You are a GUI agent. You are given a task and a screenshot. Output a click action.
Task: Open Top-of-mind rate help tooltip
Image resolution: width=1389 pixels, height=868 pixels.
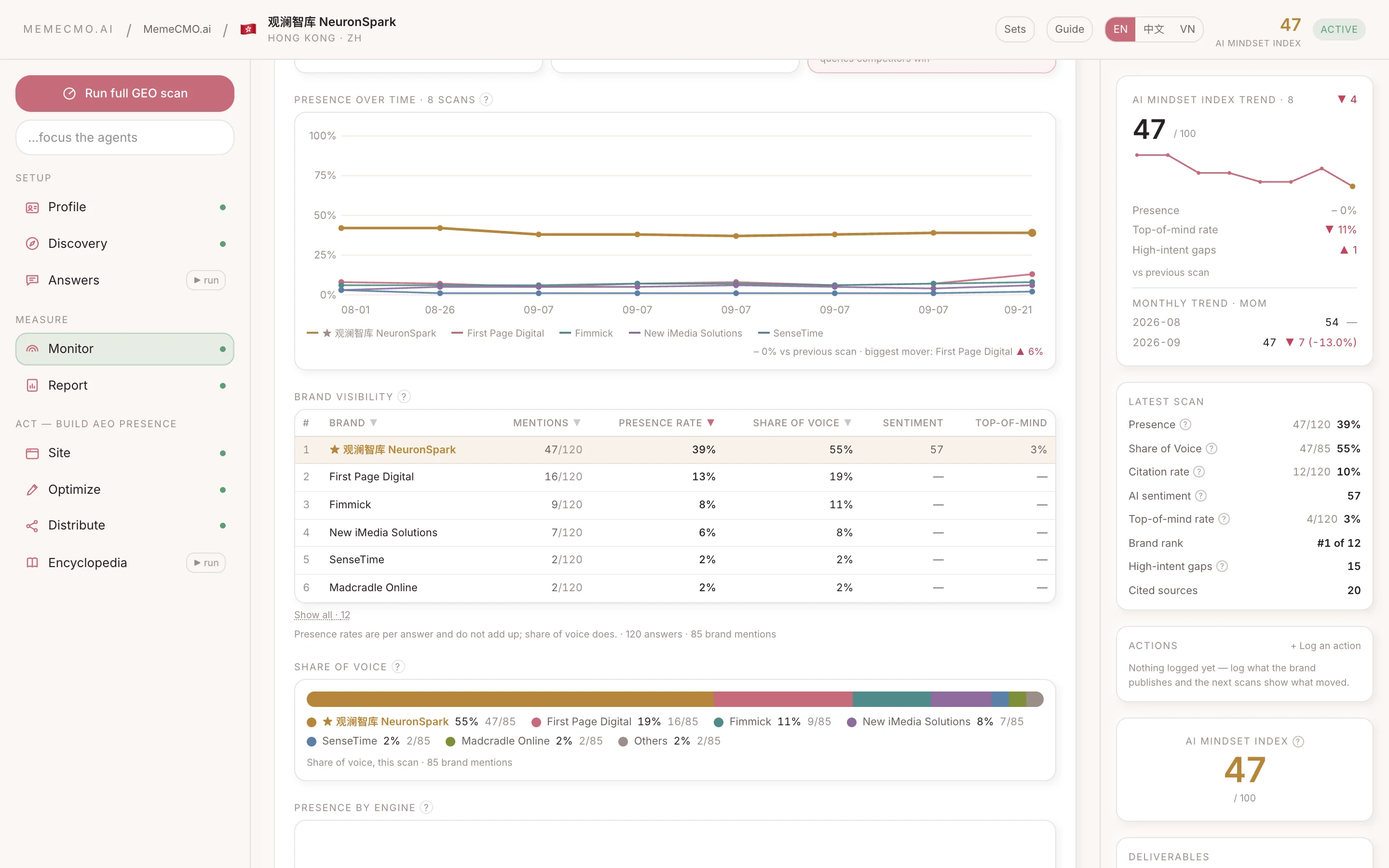pos(1224,519)
